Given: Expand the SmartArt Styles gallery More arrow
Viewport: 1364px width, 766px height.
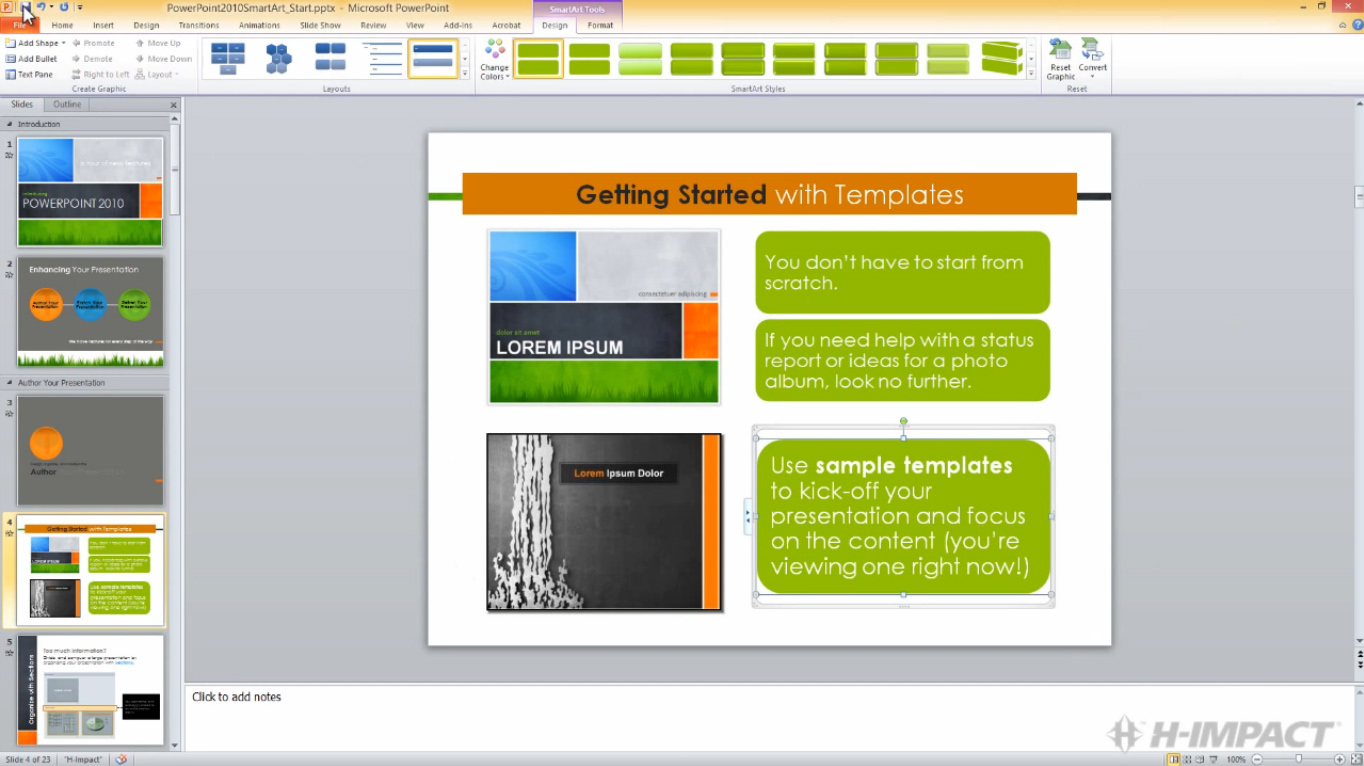Looking at the screenshot, I should pyautogui.click(x=1031, y=73).
